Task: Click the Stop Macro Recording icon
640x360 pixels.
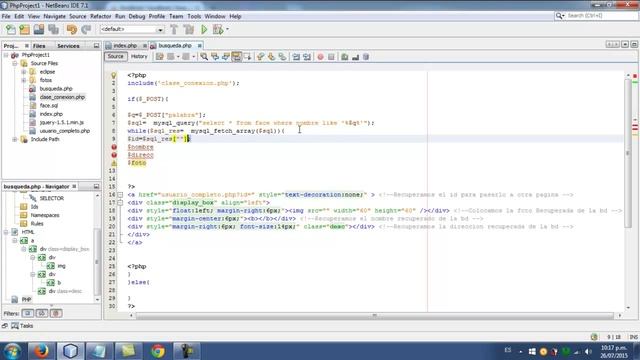Action: point(331,57)
